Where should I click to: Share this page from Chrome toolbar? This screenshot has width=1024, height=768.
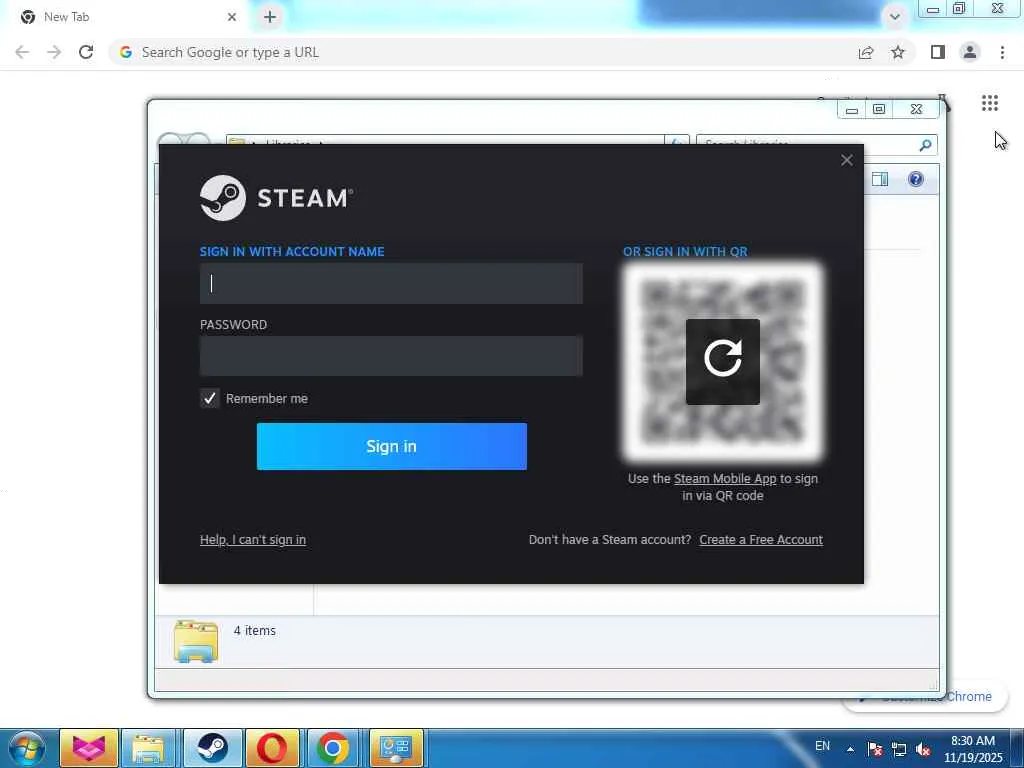[866, 52]
